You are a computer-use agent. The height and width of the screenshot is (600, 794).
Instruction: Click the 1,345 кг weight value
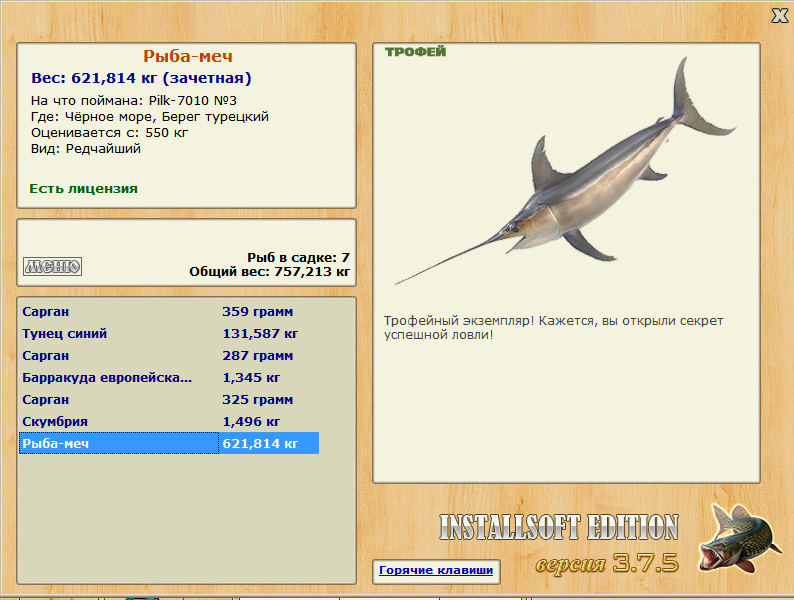pos(251,378)
